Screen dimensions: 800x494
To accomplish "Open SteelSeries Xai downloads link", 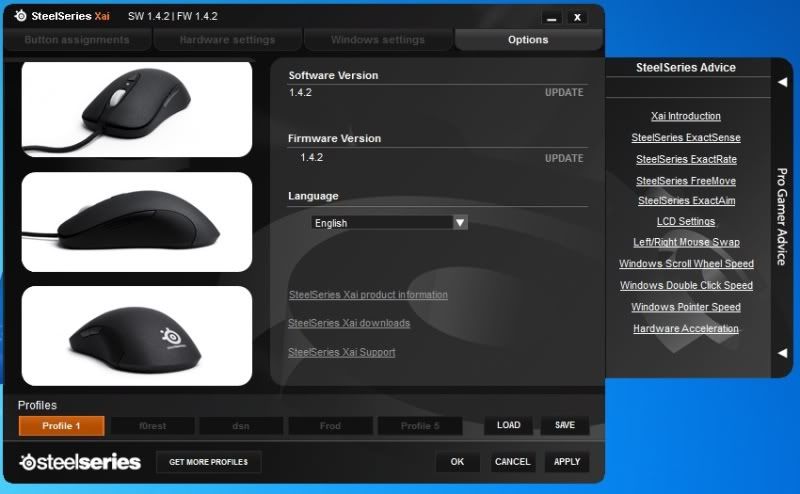I will point(349,323).
